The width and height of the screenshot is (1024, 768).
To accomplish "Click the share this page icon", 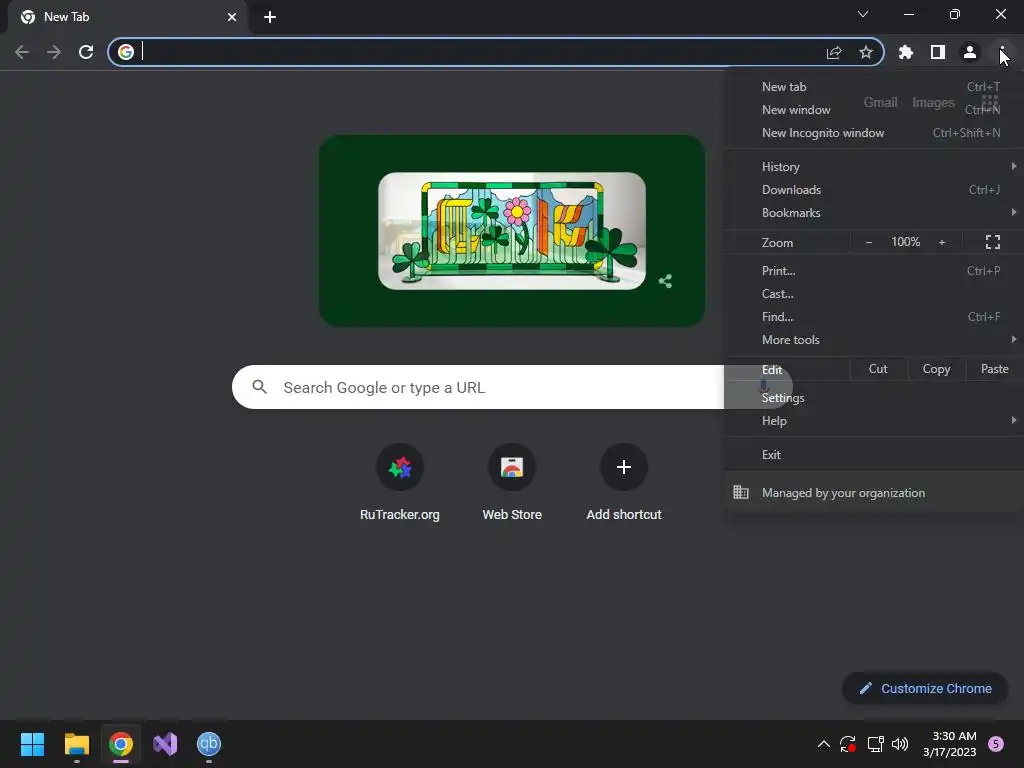I will (834, 52).
